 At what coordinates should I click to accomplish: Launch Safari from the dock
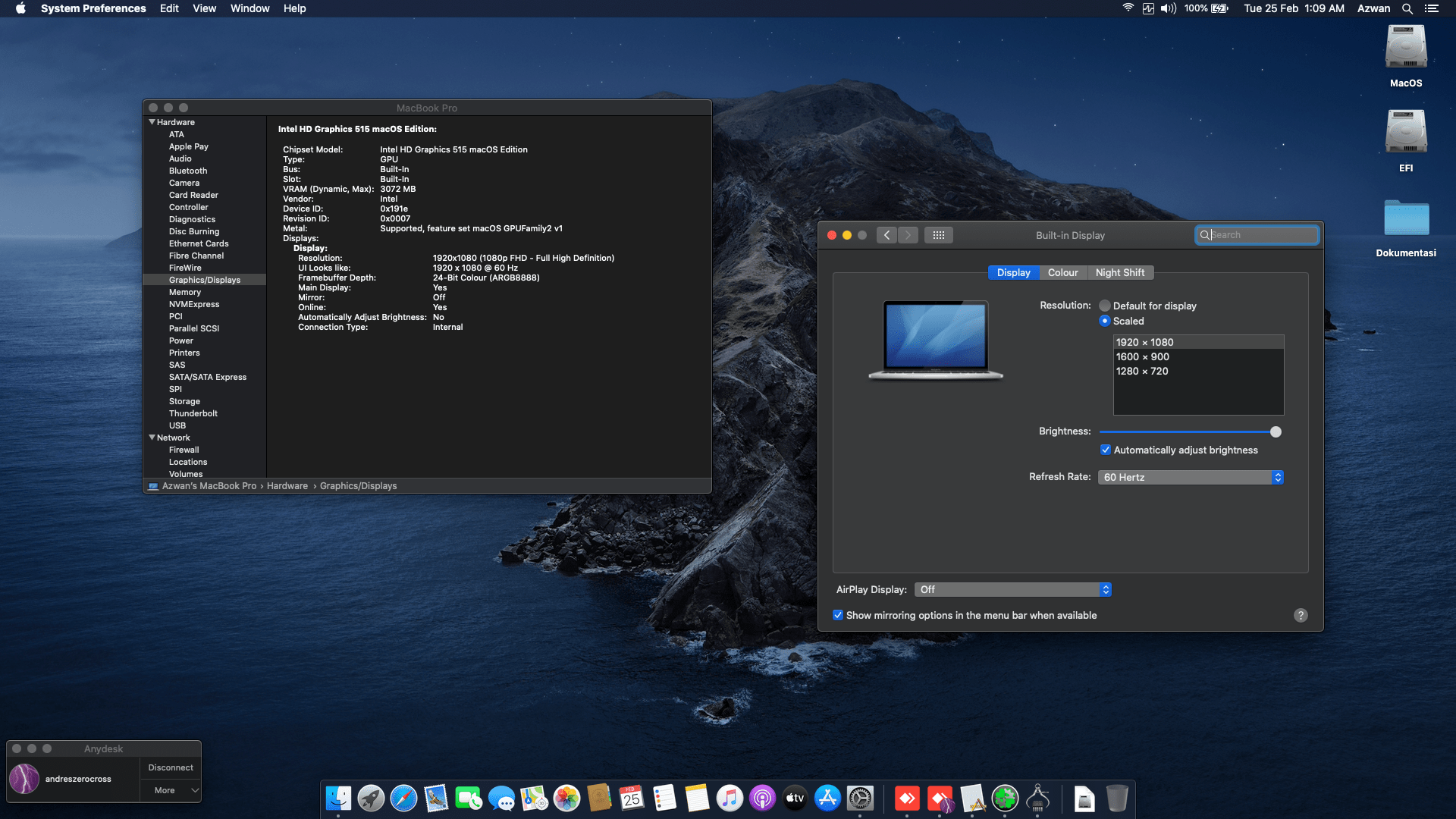click(403, 799)
